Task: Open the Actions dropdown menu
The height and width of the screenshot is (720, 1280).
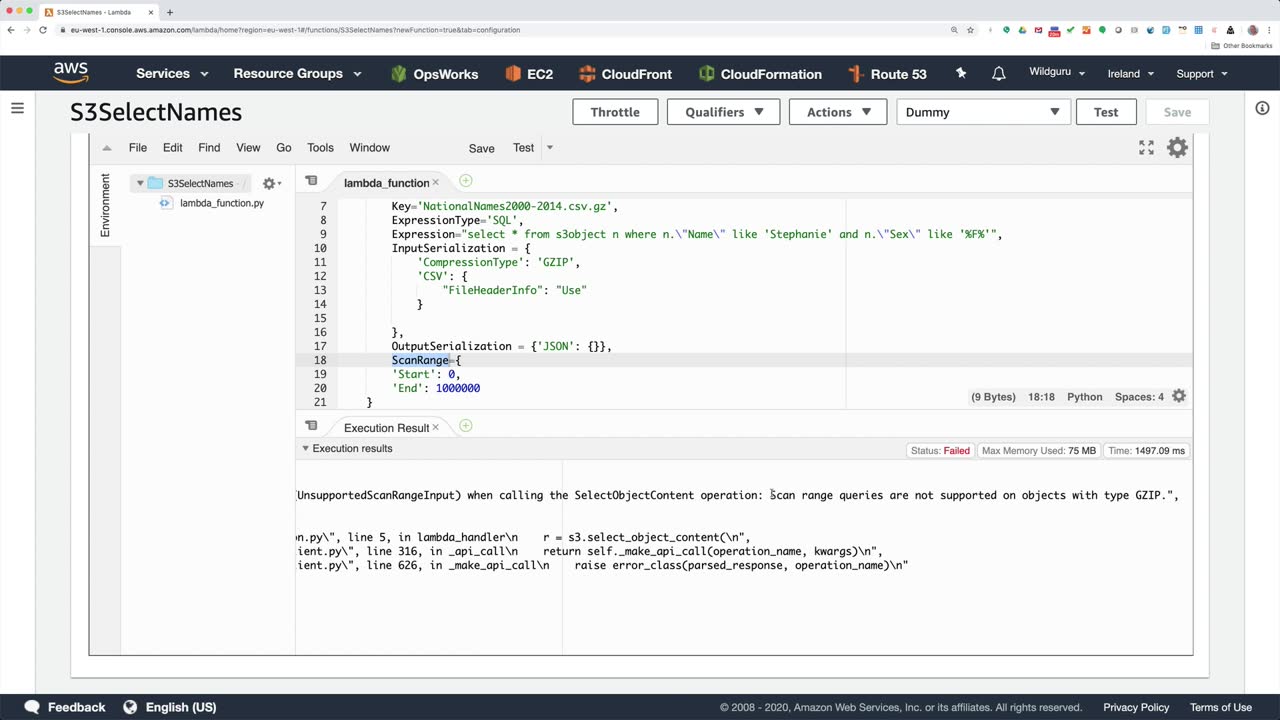Action: (x=838, y=112)
